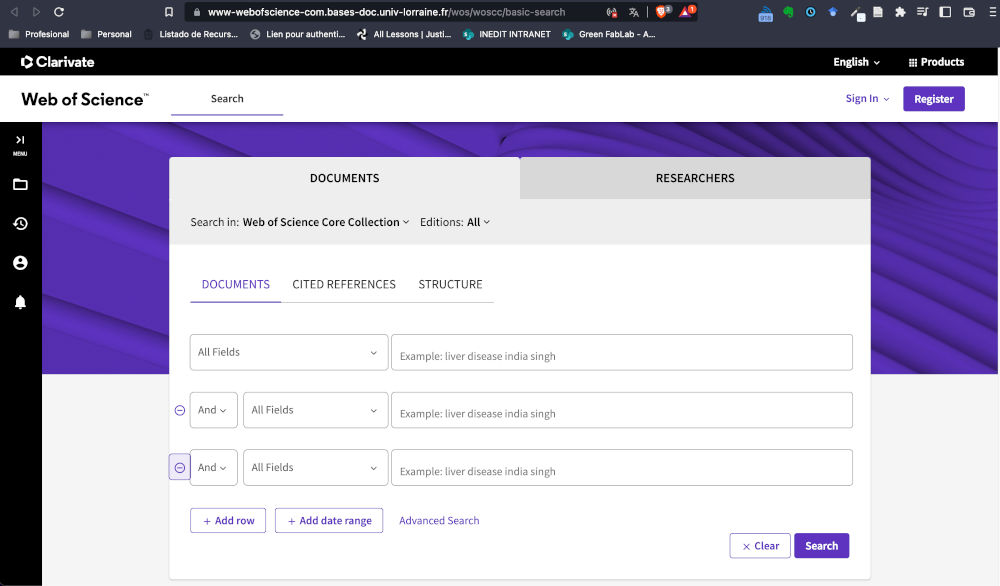Switch to the STRUCTURE tab

pos(450,284)
